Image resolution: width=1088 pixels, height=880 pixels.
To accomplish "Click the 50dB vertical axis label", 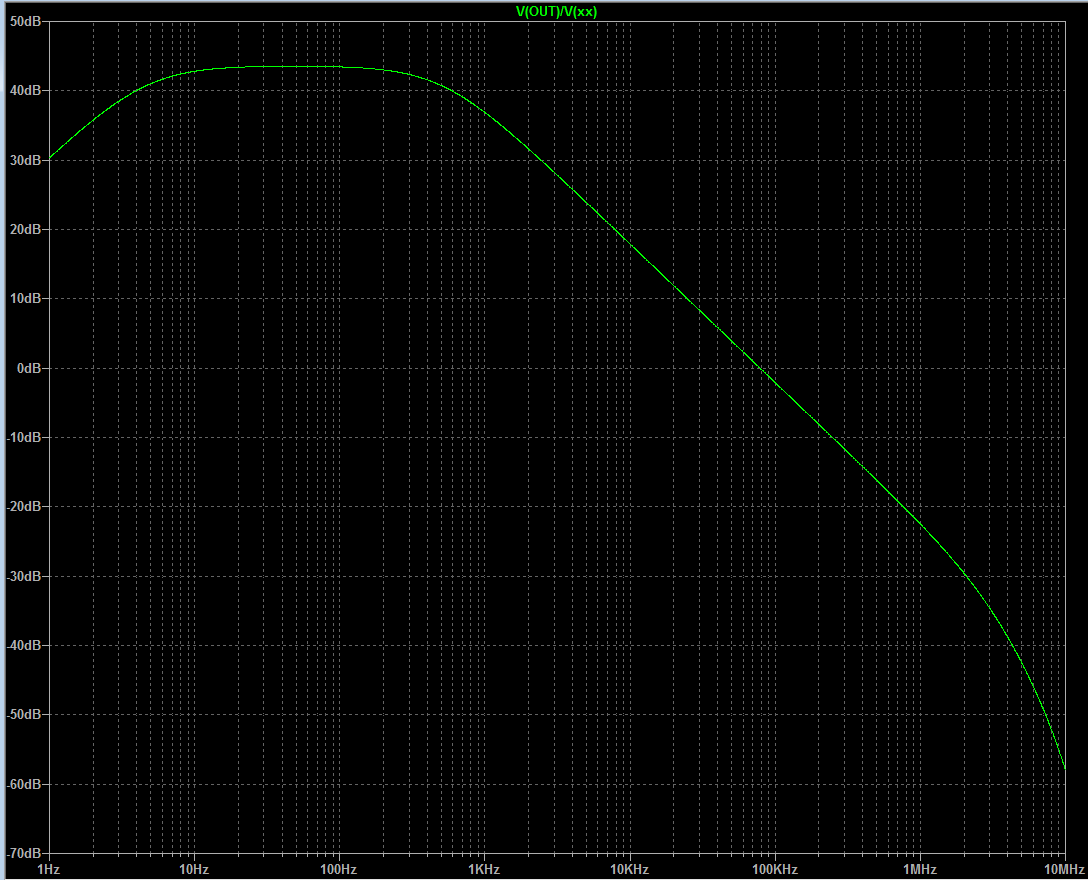I will pyautogui.click(x=26, y=22).
